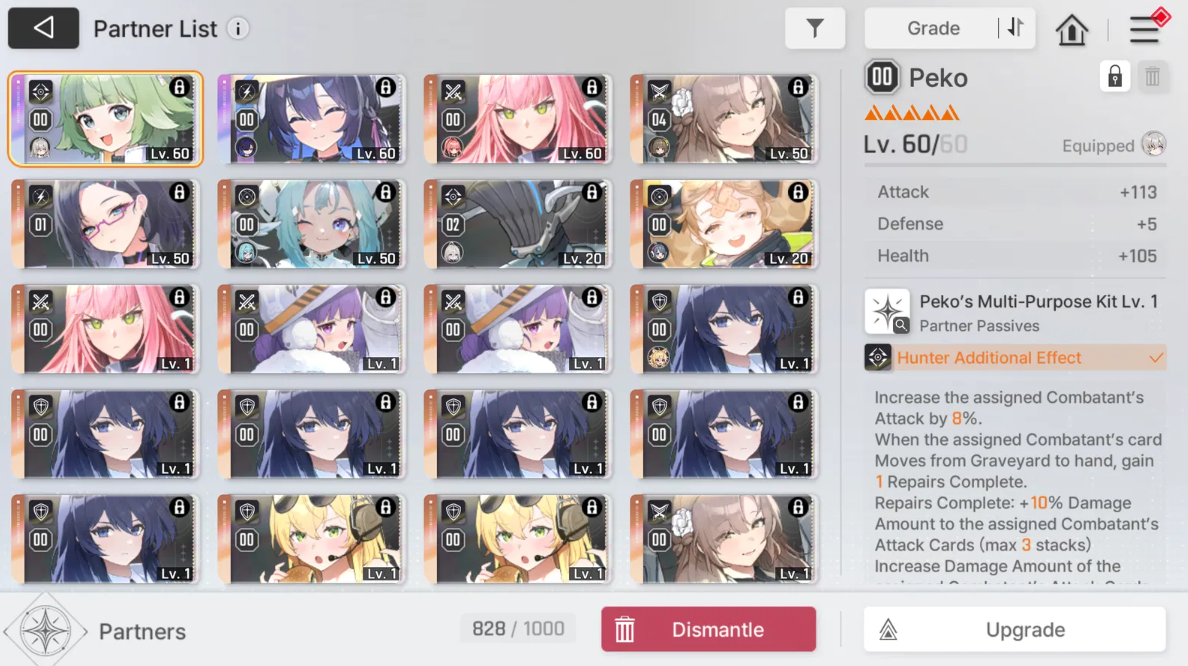The height and width of the screenshot is (666, 1188).
Task: Toggle lock on green-haired Lv. 60 partner card
Action: pos(180,87)
